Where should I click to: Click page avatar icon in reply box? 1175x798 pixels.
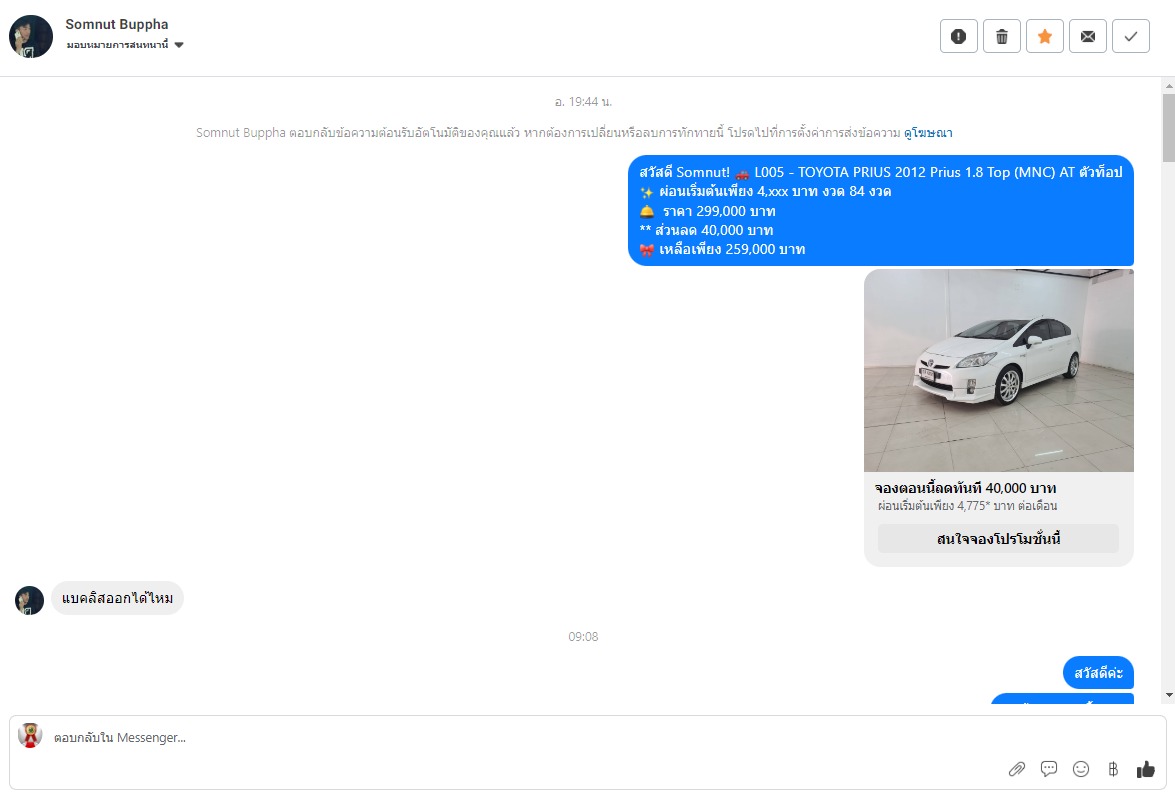click(30, 736)
